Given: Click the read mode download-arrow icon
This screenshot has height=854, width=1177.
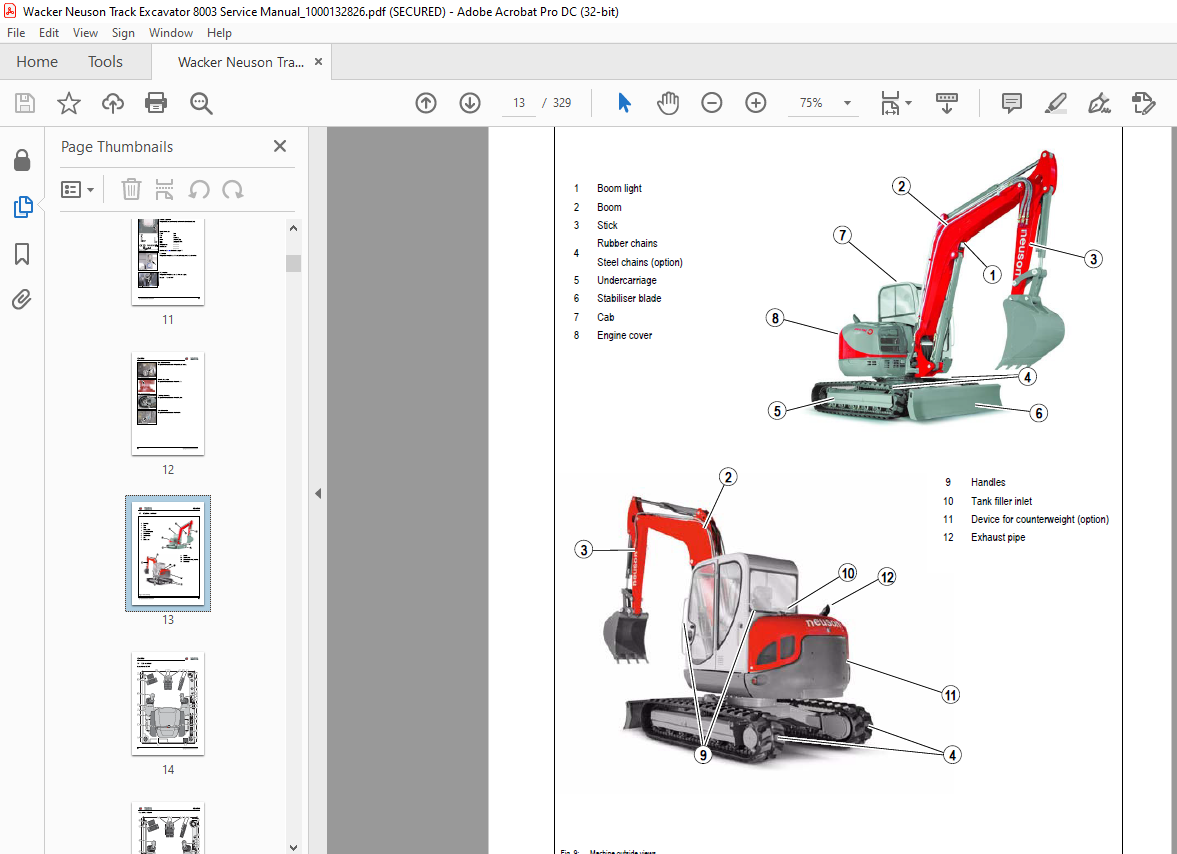Looking at the screenshot, I should [947, 103].
